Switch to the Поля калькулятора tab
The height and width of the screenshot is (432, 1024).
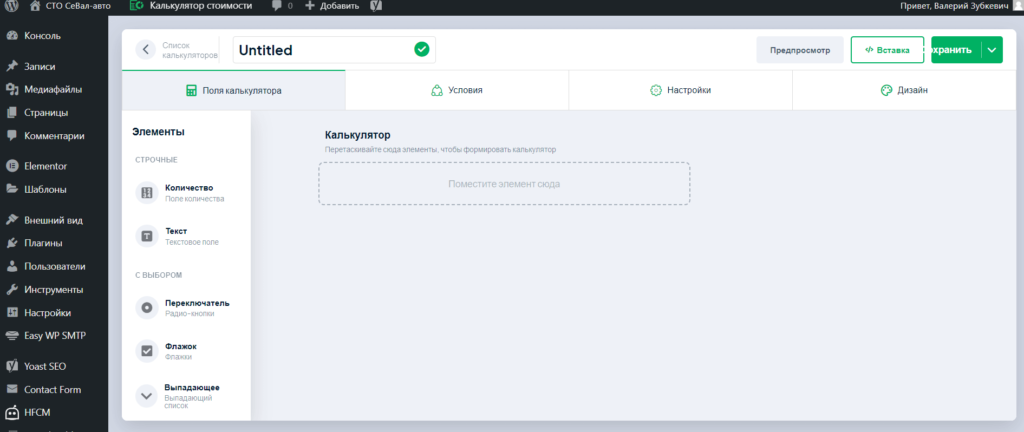tap(234, 90)
